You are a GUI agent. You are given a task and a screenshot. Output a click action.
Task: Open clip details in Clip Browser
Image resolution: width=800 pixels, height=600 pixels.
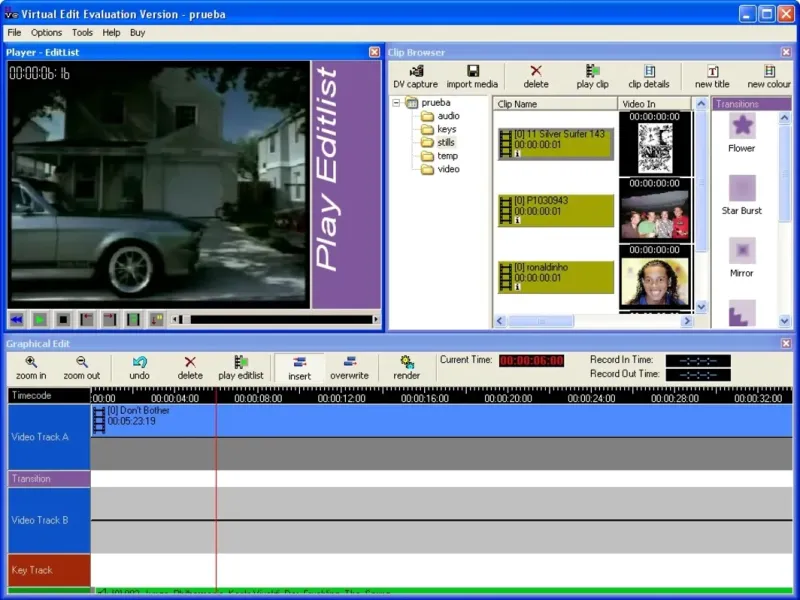point(648,71)
